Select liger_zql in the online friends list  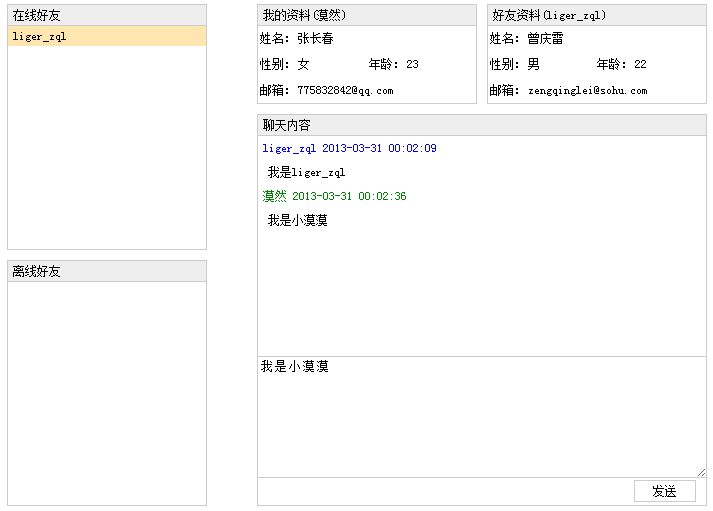[x=40, y=36]
